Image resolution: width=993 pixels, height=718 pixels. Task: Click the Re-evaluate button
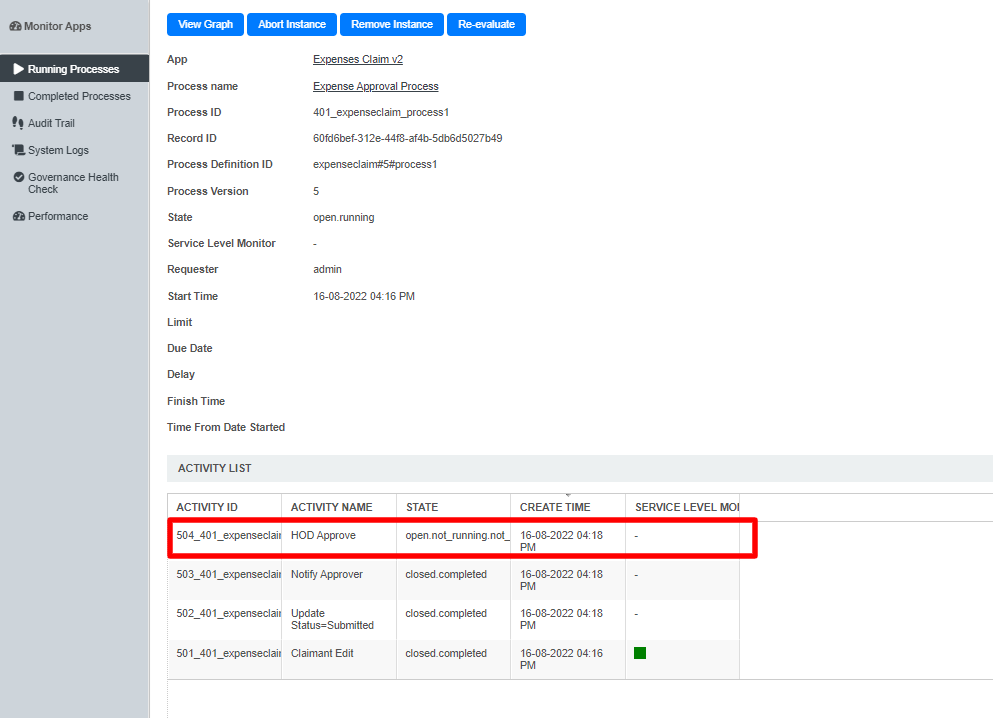[486, 24]
